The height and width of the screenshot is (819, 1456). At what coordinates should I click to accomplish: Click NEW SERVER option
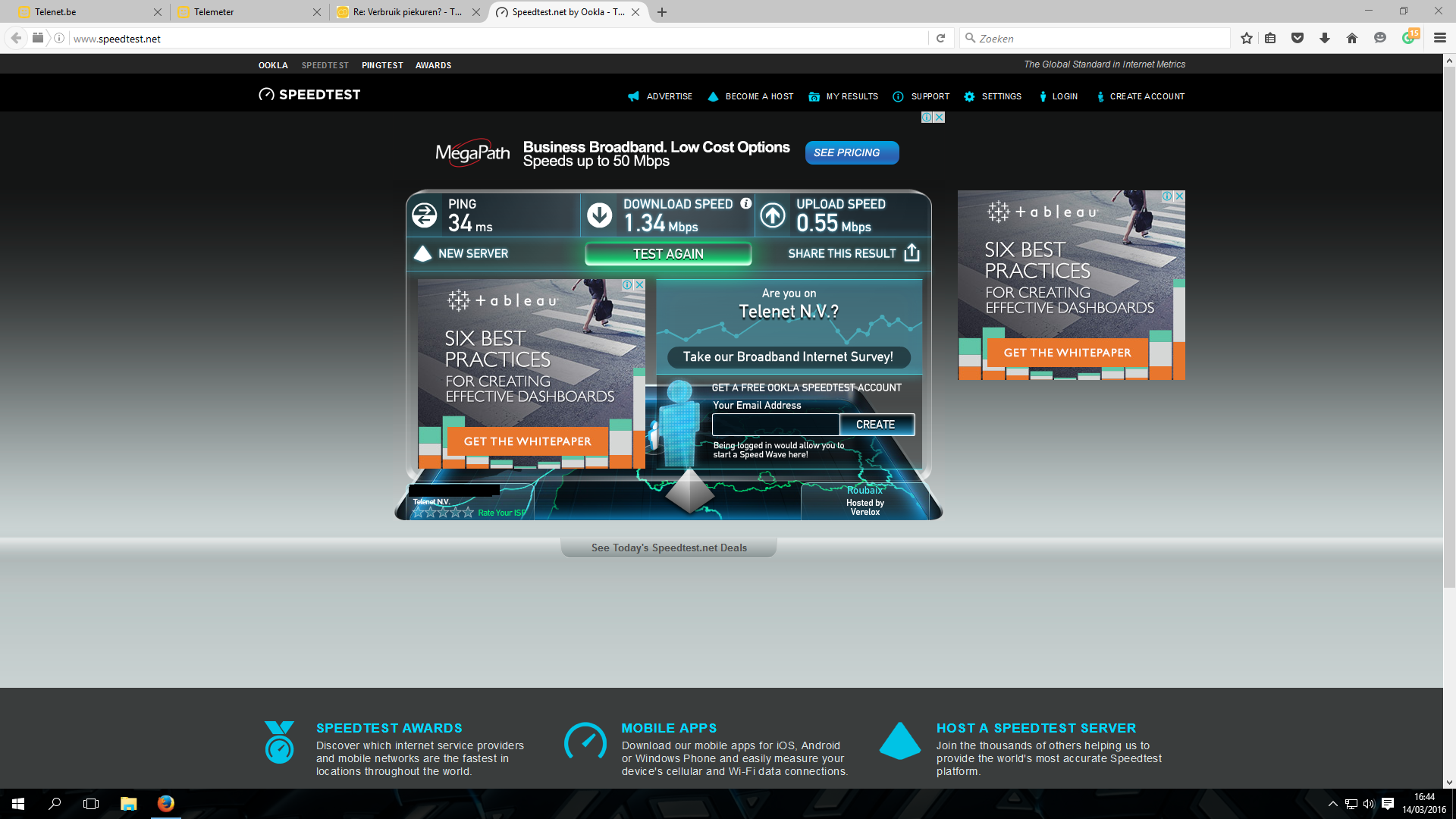click(461, 253)
